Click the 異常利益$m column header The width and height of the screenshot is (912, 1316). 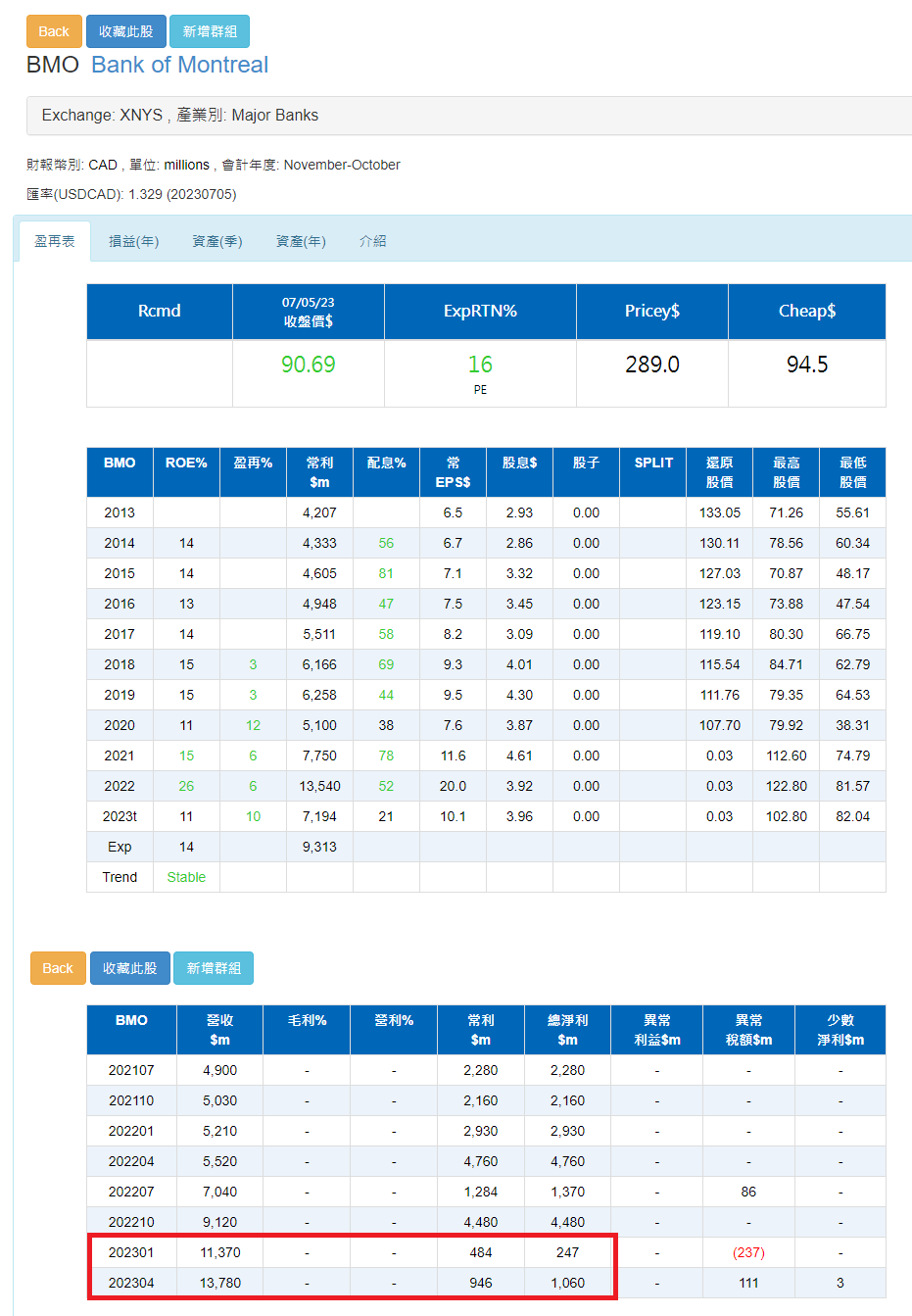tap(657, 1030)
